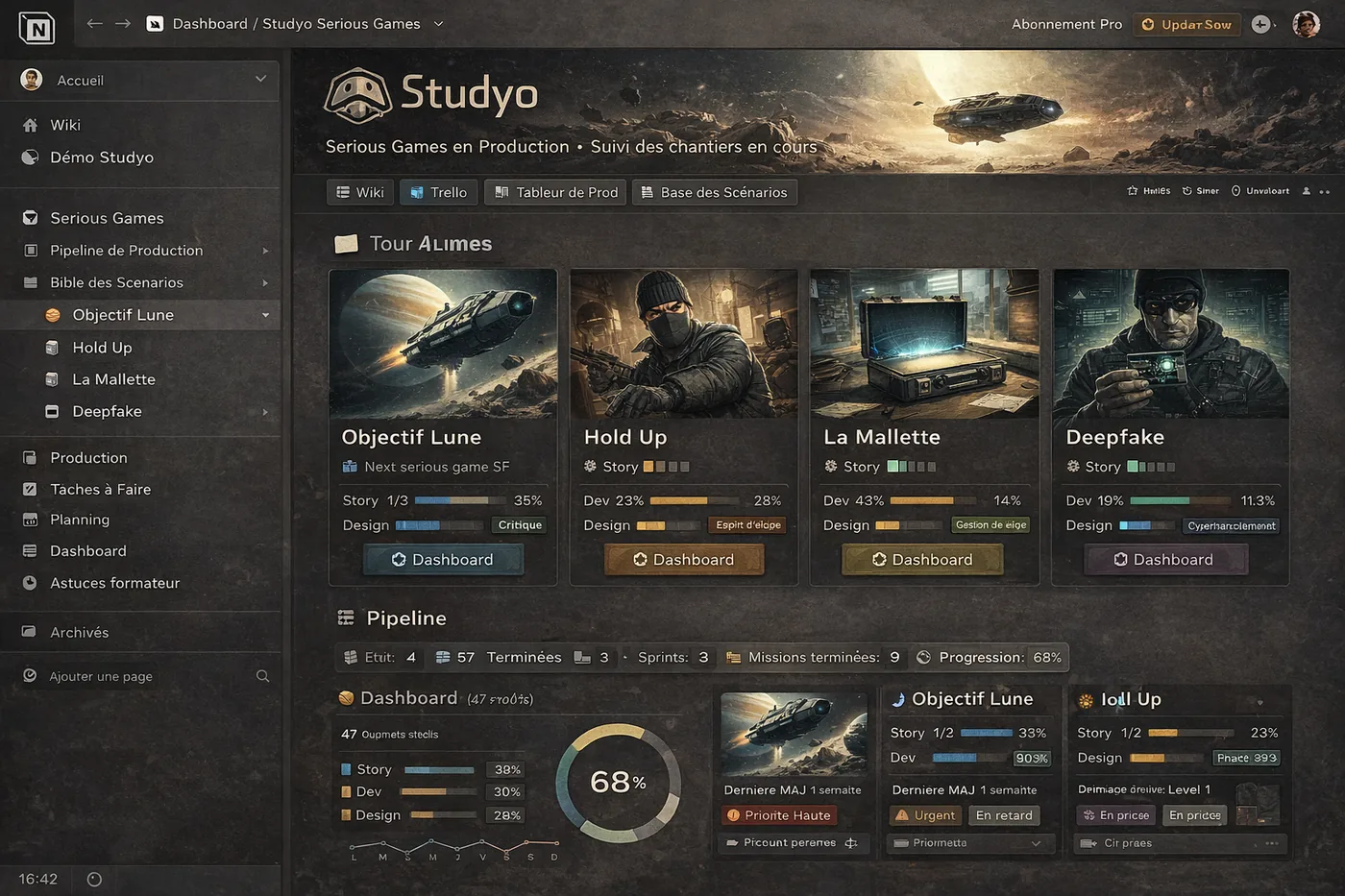1345x896 pixels.
Task: Open Wiki home icon in sidebar
Action: click(x=30, y=125)
